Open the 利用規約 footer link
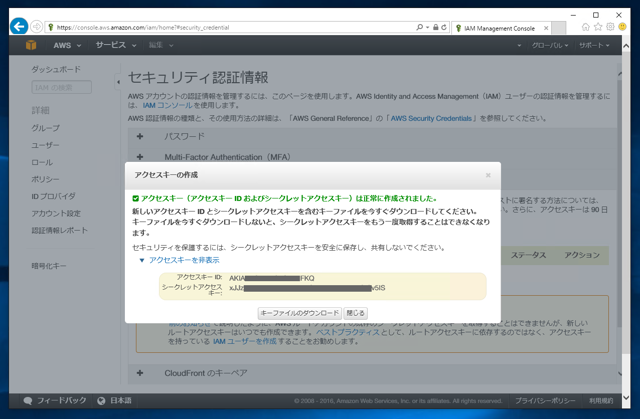Viewport: 640px width, 419px height. pyautogui.click(x=601, y=401)
